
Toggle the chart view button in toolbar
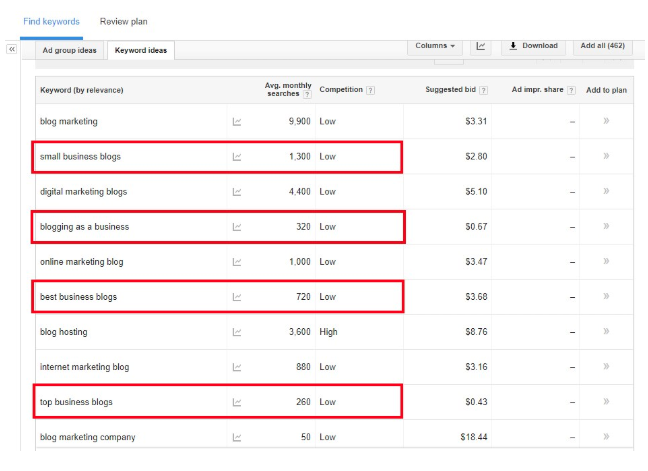(481, 46)
